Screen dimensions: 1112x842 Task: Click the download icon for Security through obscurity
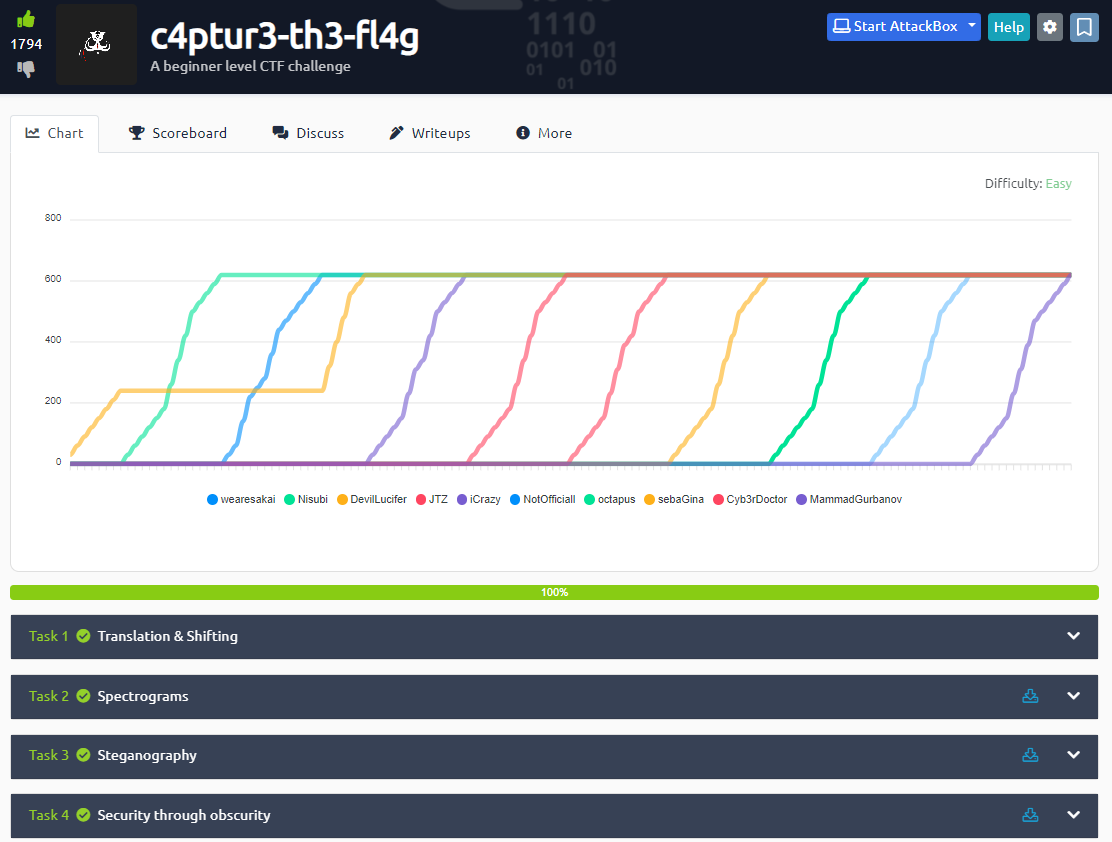[1031, 815]
